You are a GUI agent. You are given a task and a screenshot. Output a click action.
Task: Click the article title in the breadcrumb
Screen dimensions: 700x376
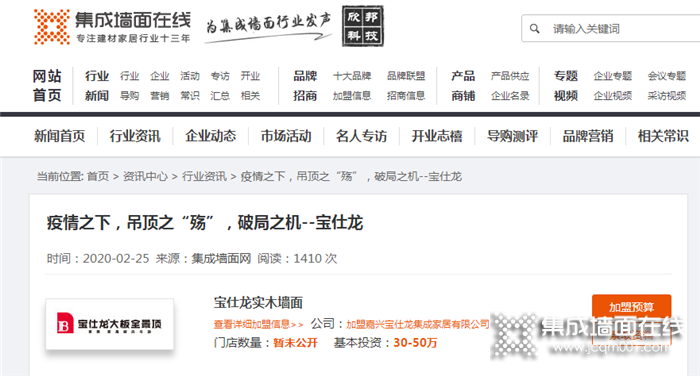click(351, 176)
